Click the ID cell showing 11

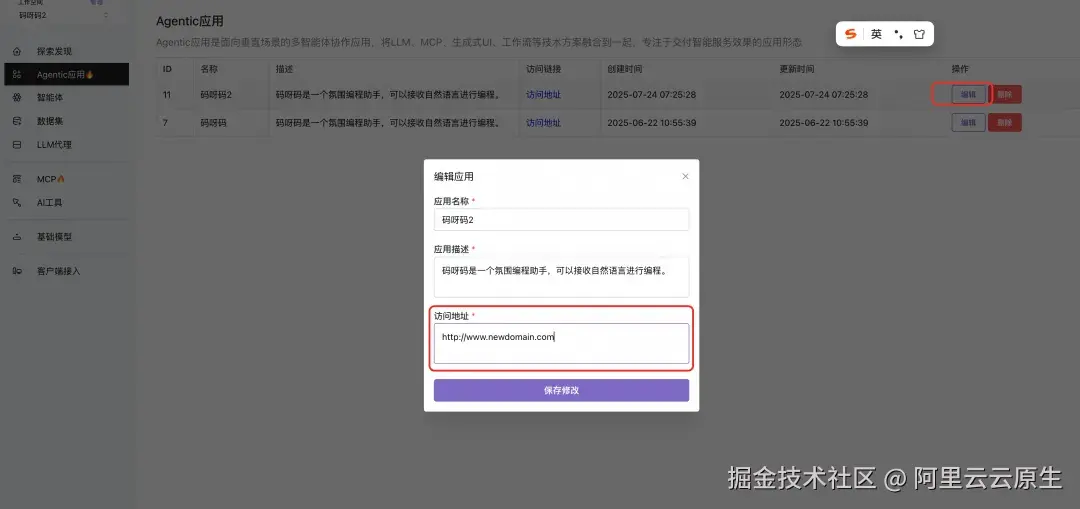click(167, 95)
